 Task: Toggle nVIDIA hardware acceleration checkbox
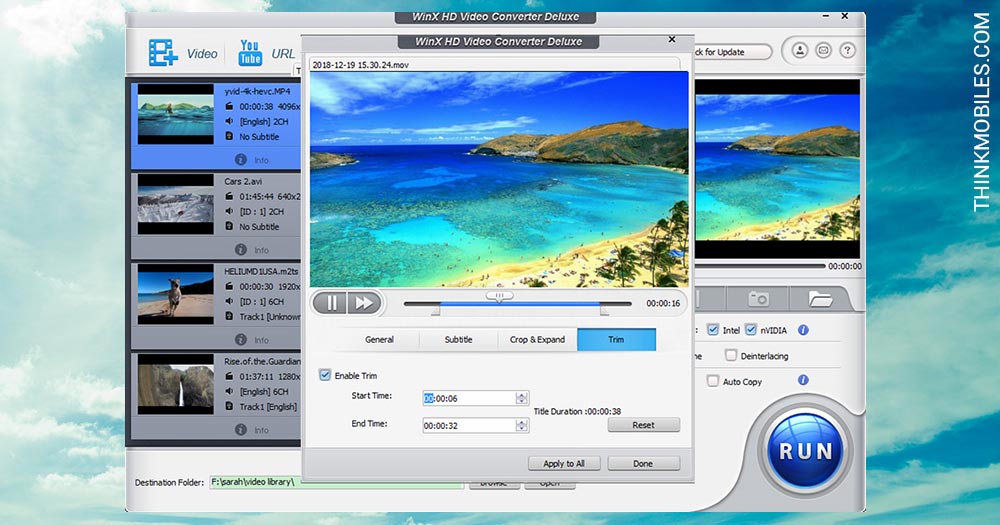coord(751,330)
